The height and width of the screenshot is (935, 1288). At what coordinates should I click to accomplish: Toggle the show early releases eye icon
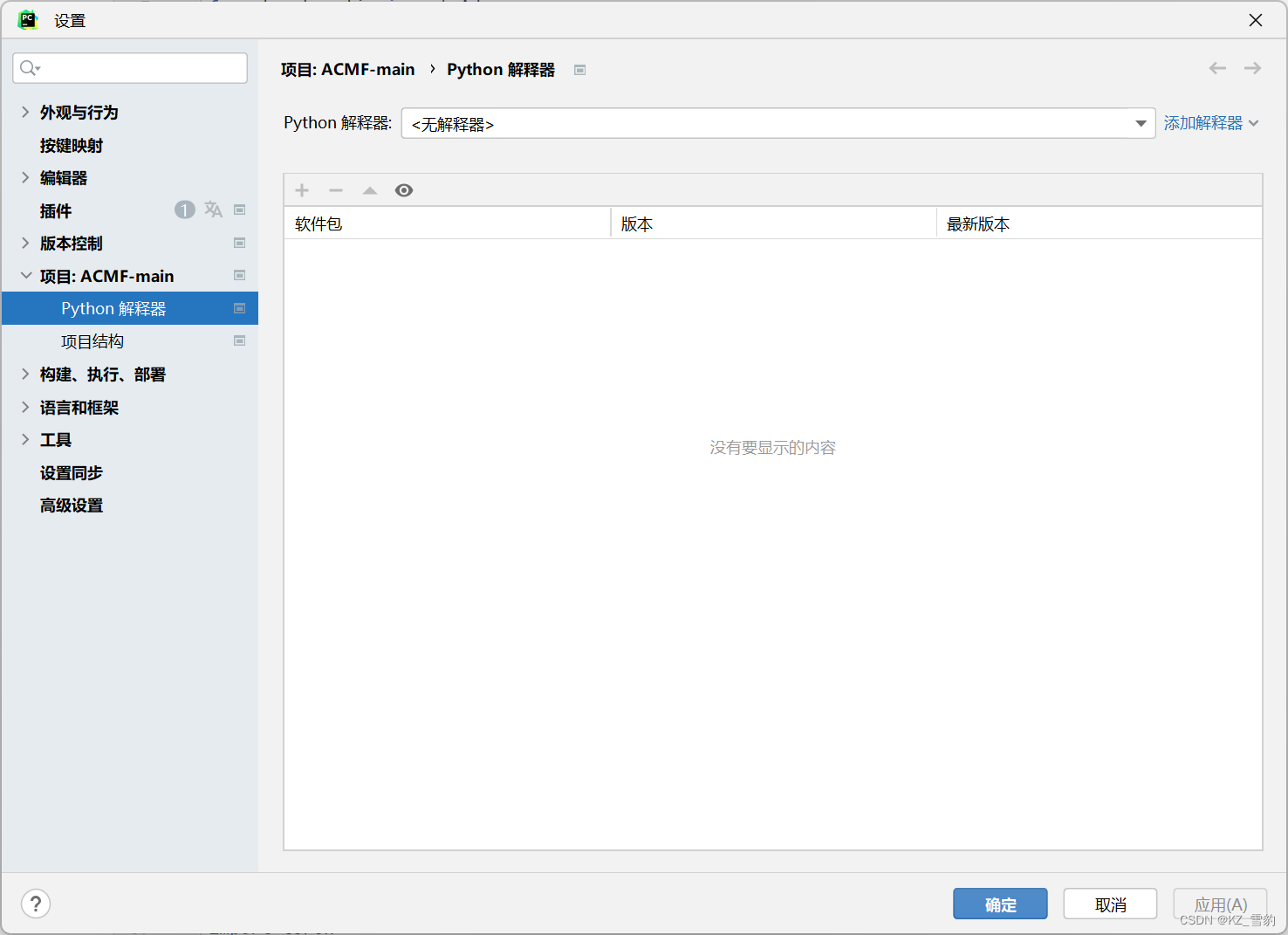tap(404, 190)
